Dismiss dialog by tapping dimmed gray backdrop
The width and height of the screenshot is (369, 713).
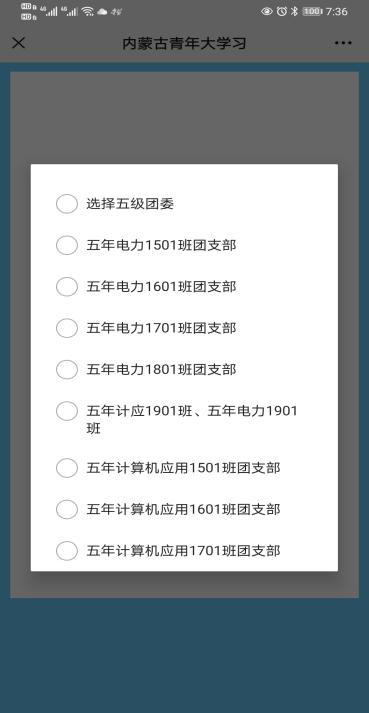(x=184, y=118)
